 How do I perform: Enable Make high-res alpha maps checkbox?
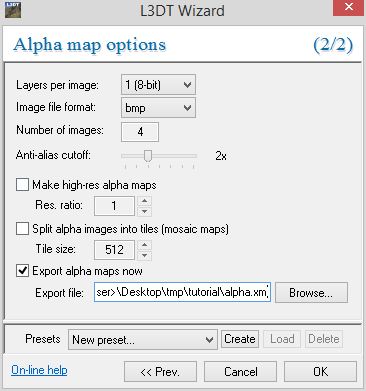[22, 185]
